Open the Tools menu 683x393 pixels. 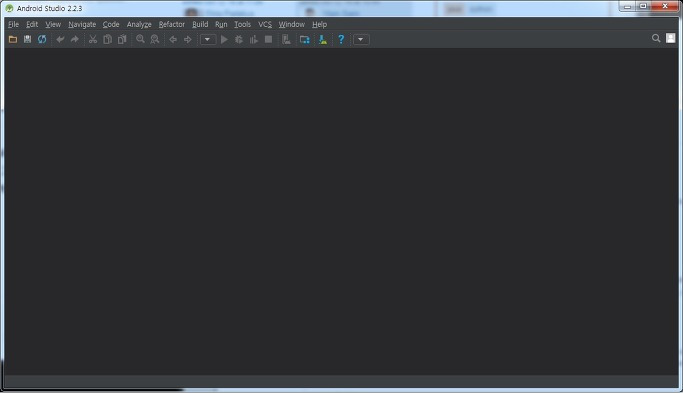point(242,24)
